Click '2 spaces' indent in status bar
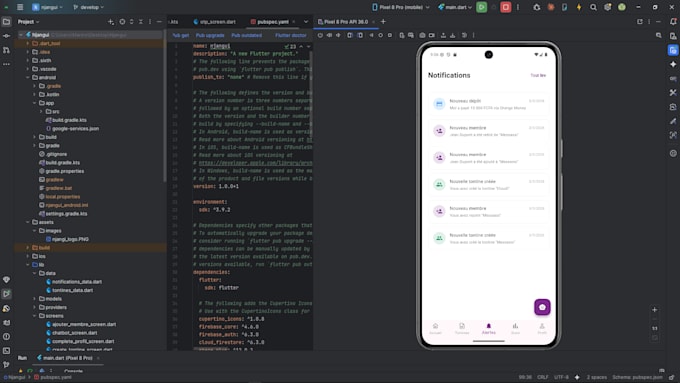Viewport: 680px width, 383px height. pos(597,377)
